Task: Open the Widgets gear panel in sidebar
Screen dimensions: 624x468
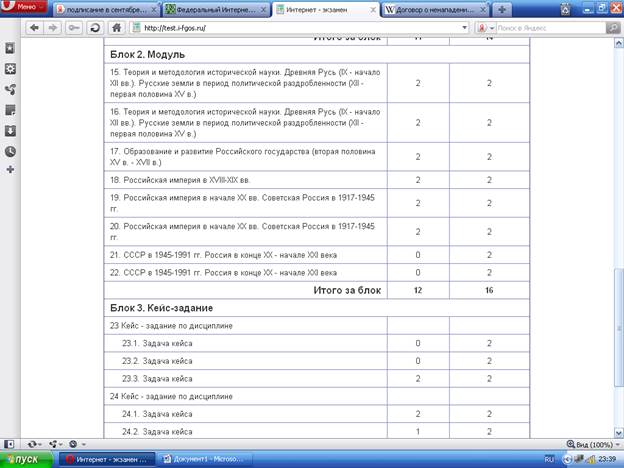Action: pyautogui.click(x=10, y=69)
